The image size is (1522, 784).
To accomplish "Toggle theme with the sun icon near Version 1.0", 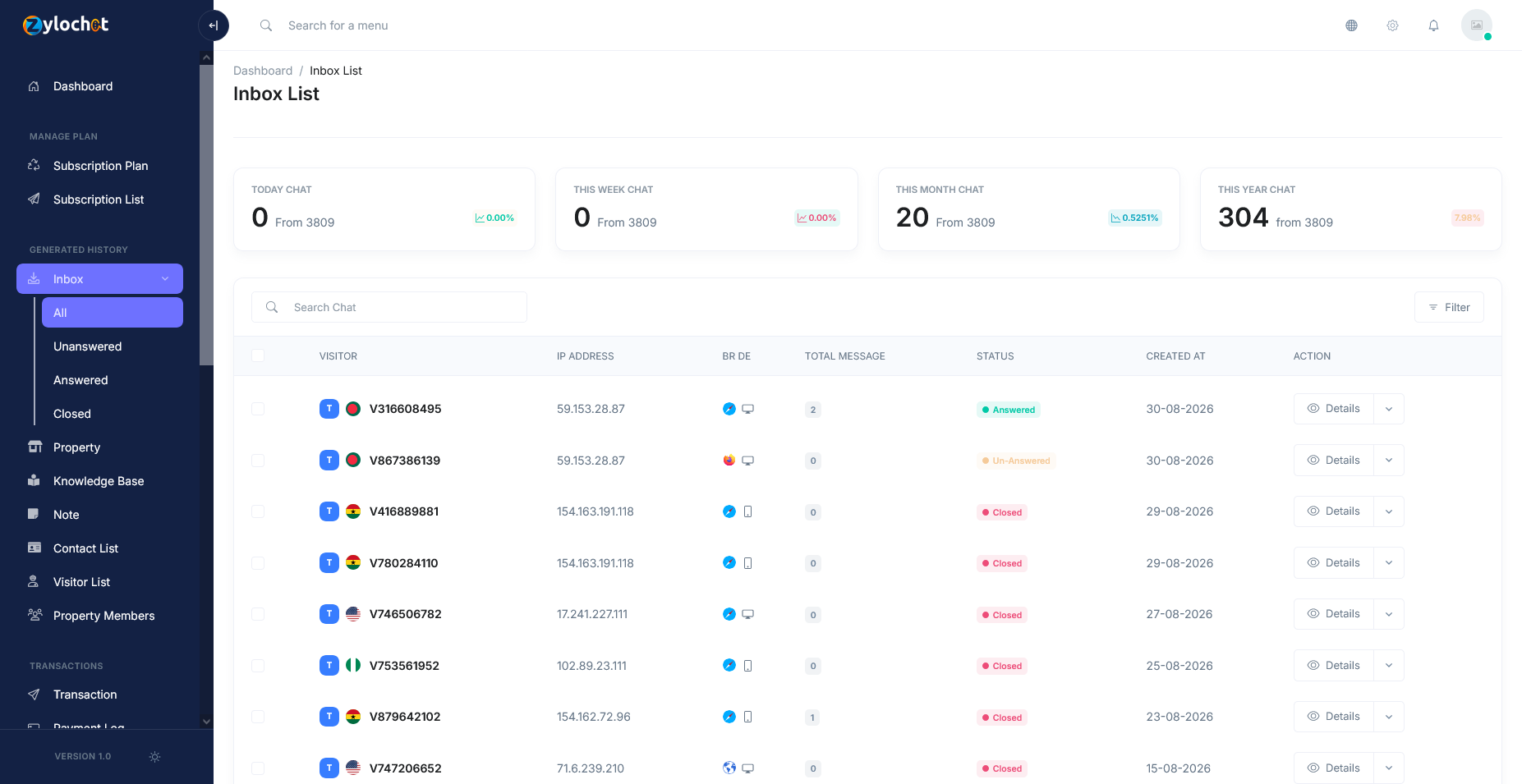I will 154,757.
